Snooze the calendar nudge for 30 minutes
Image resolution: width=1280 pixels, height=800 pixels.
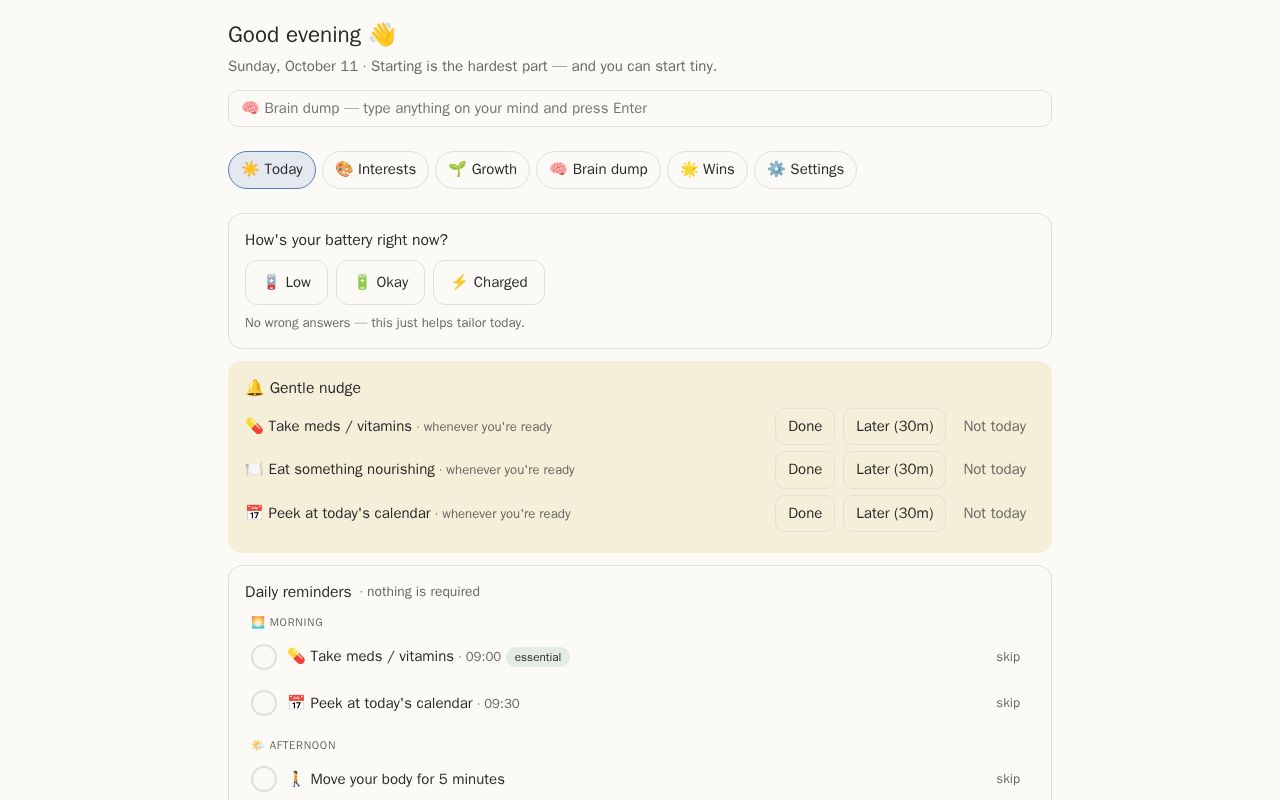894,513
